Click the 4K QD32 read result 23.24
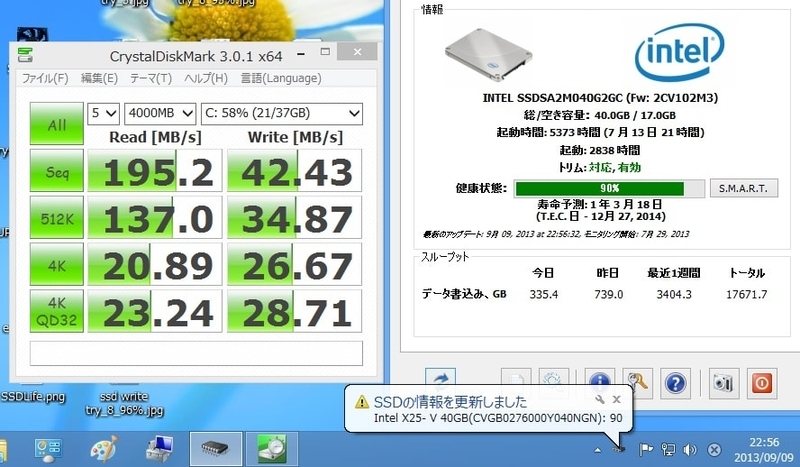The height and width of the screenshot is (467, 800). point(155,311)
